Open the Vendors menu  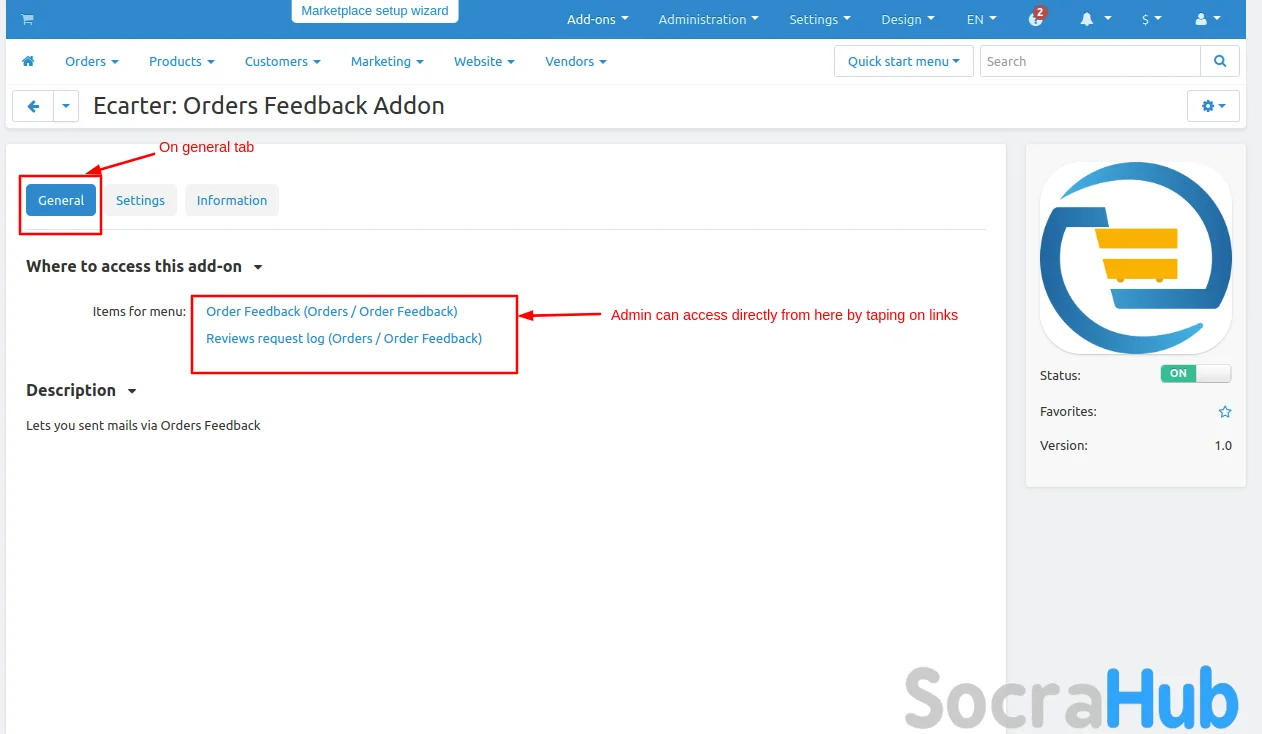tap(576, 61)
